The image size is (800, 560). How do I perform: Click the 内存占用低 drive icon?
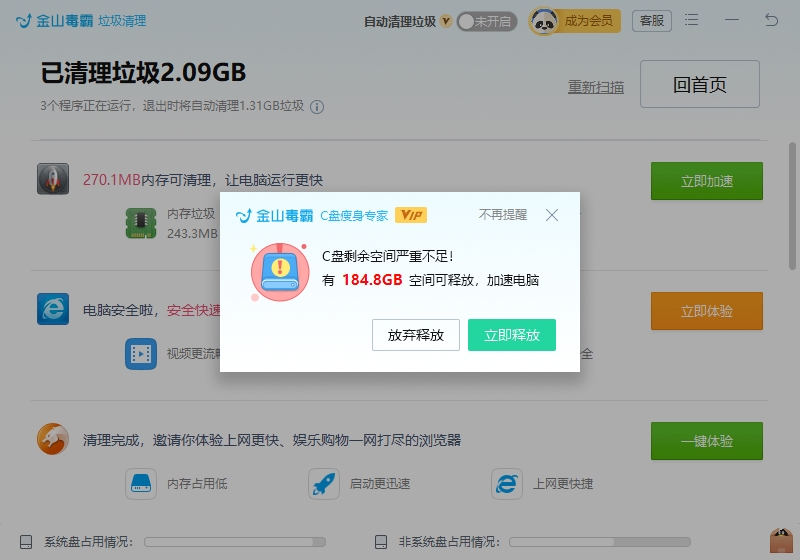point(141,483)
